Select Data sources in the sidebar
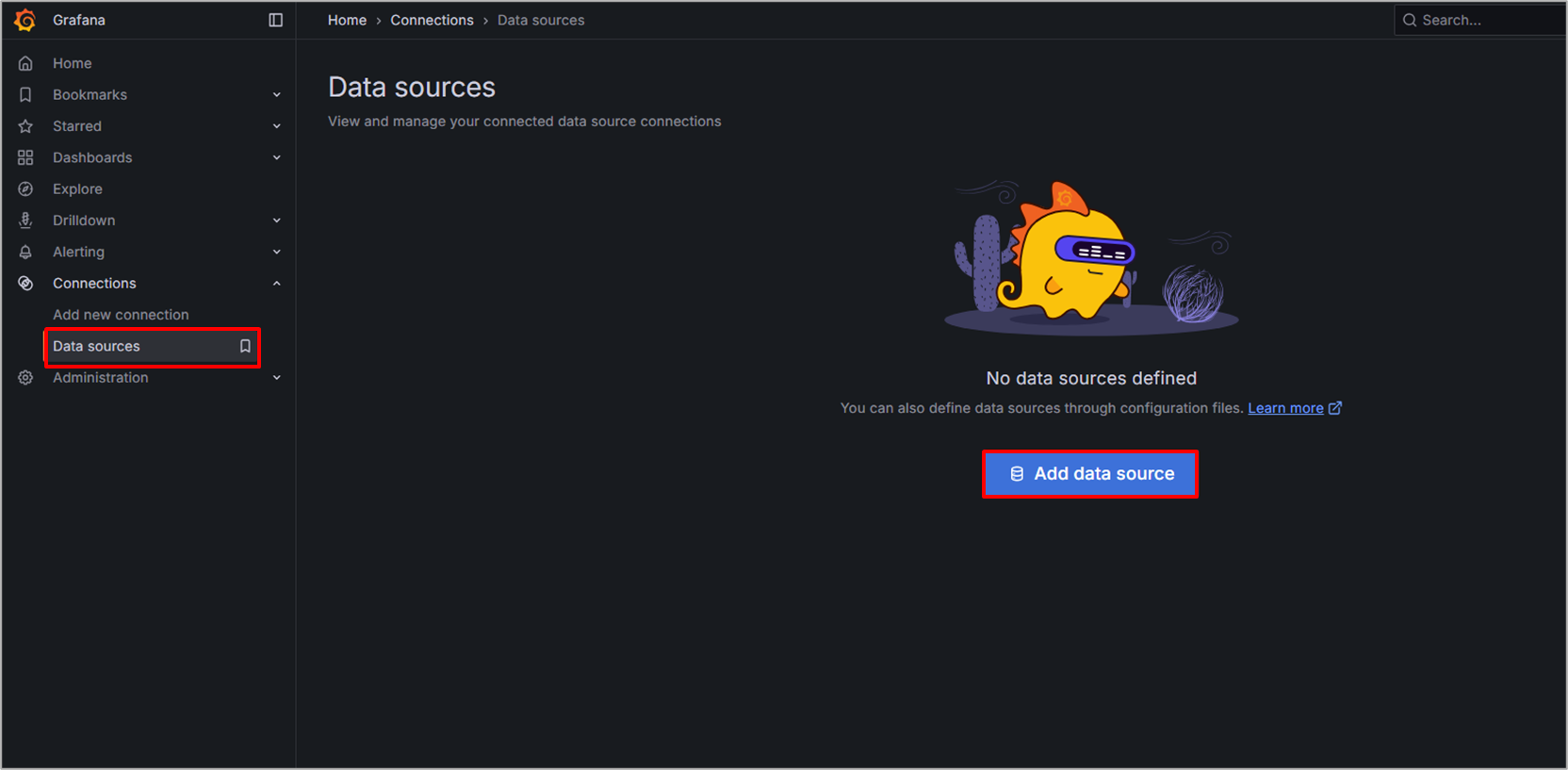Screen dimensions: 1568x770 pos(96,346)
